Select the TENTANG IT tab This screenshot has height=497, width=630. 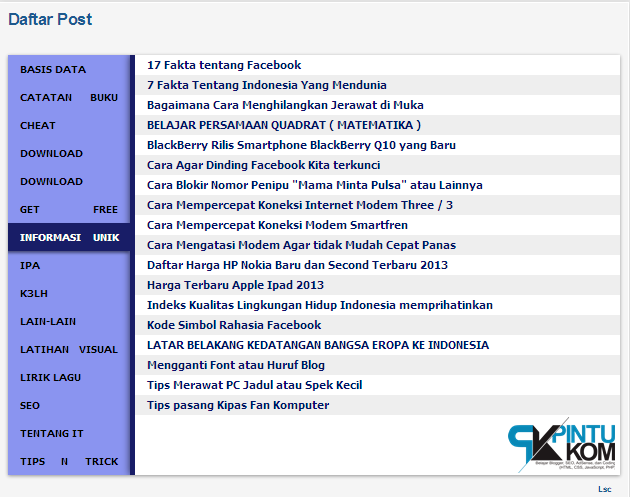click(69, 434)
